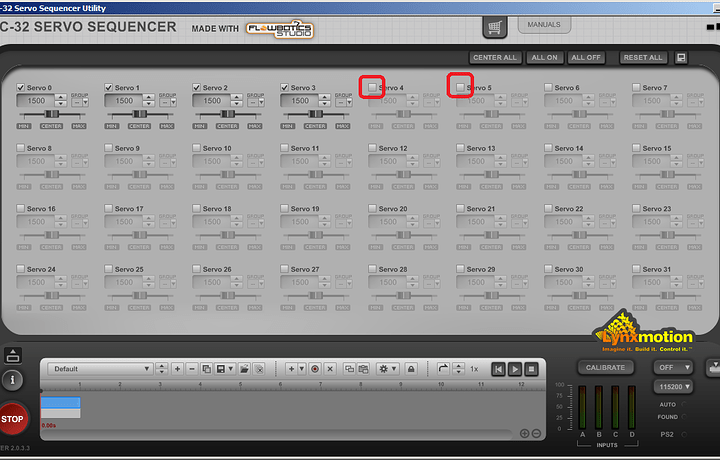This screenshot has height=460, width=720.
Task: Click CENTER button under Servo 0
Action: pos(51,126)
